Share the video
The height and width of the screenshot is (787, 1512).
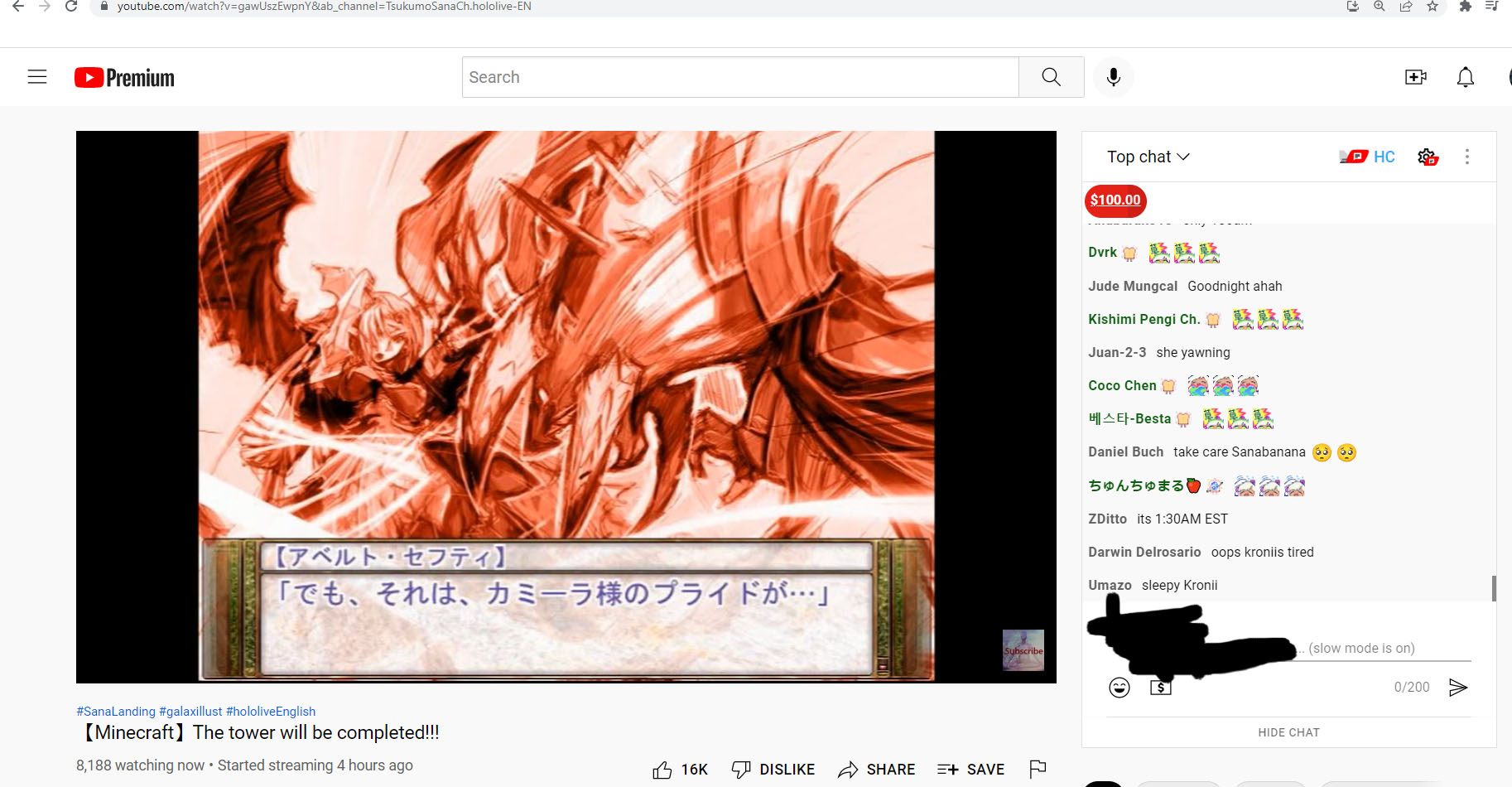877,770
